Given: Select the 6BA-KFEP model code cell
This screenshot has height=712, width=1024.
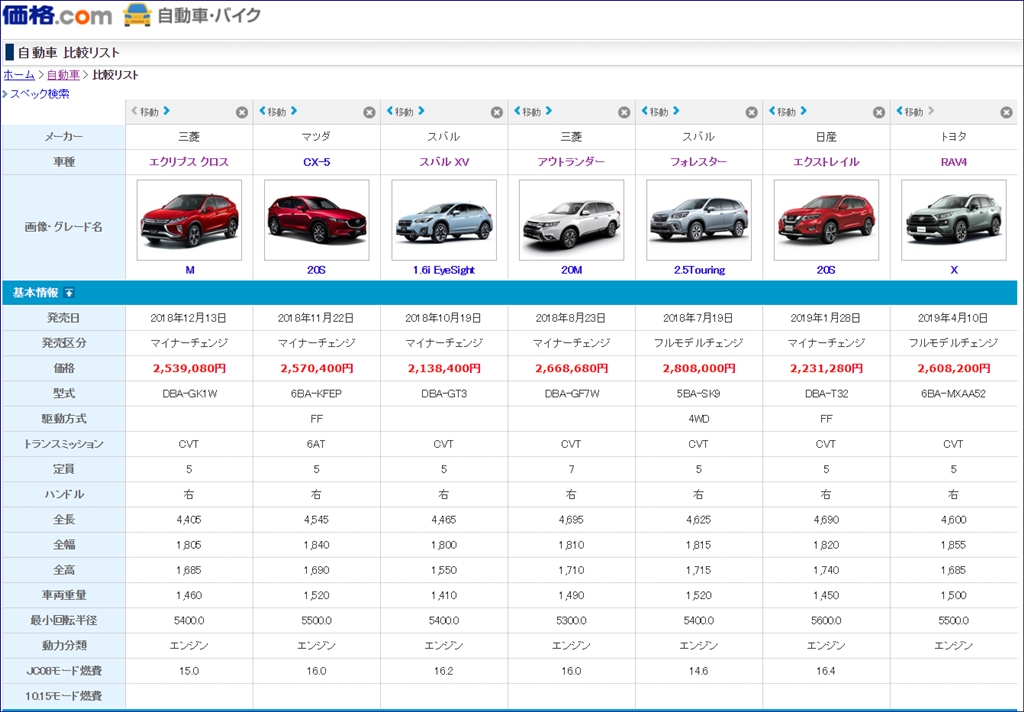Looking at the screenshot, I should click(317, 394).
